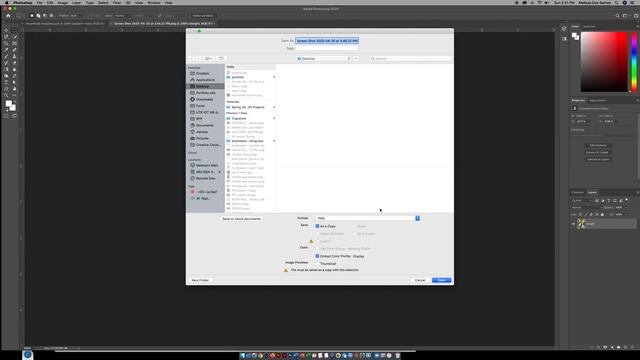Pick the Clone Stamp tool

coord(15,56)
